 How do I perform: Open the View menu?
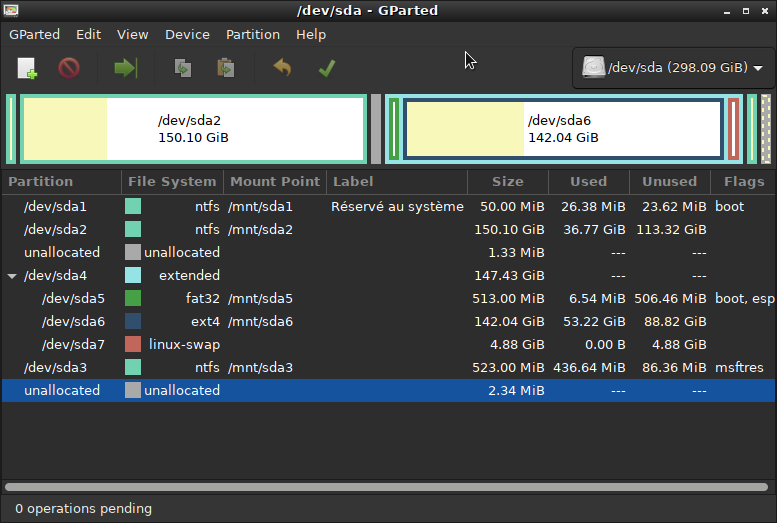click(x=132, y=34)
